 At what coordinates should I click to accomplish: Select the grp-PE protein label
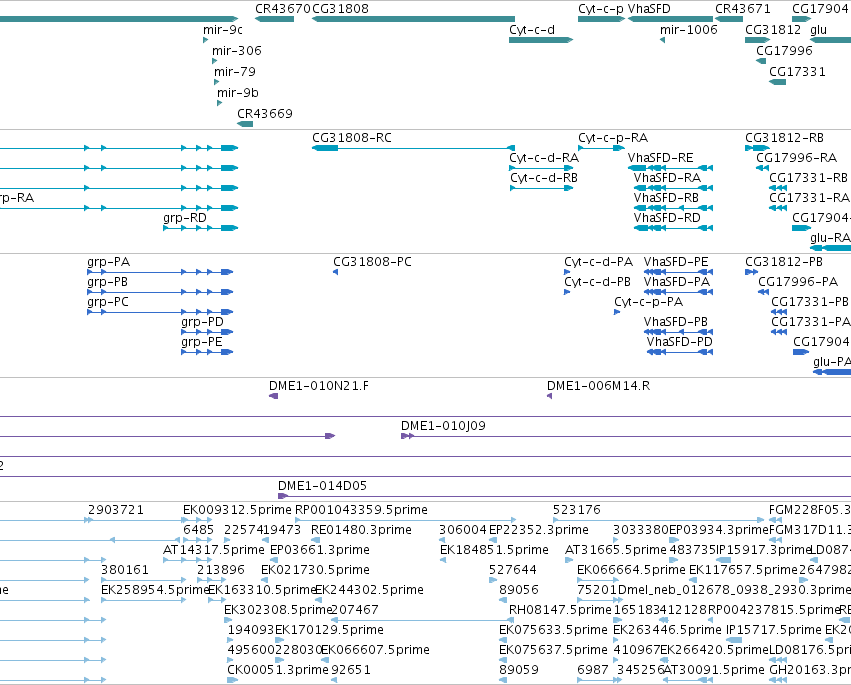[202, 342]
